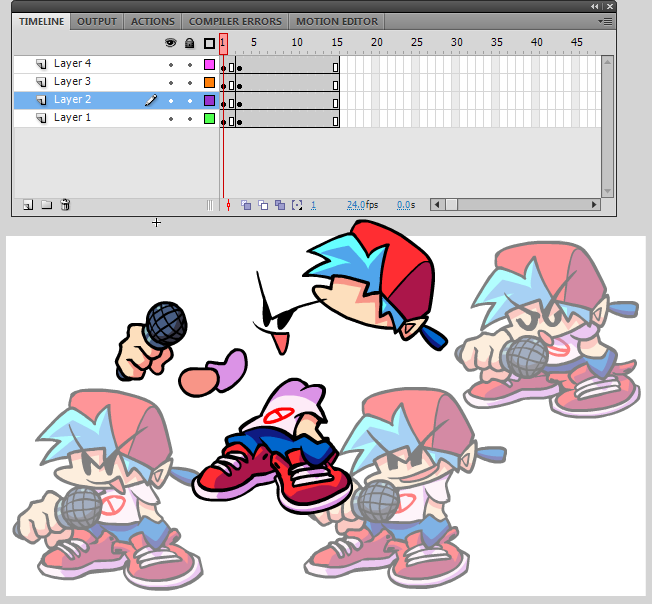Screen dimensions: 652x604
Task: Click the New Layer icon
Action: (28, 205)
